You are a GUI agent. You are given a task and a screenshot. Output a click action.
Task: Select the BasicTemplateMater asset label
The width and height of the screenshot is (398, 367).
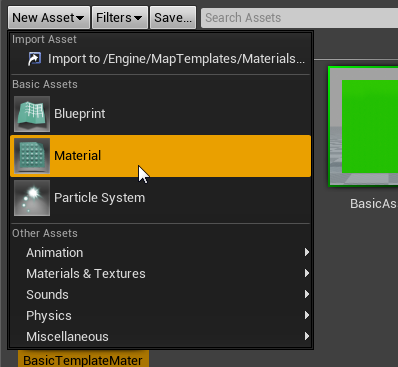83,360
